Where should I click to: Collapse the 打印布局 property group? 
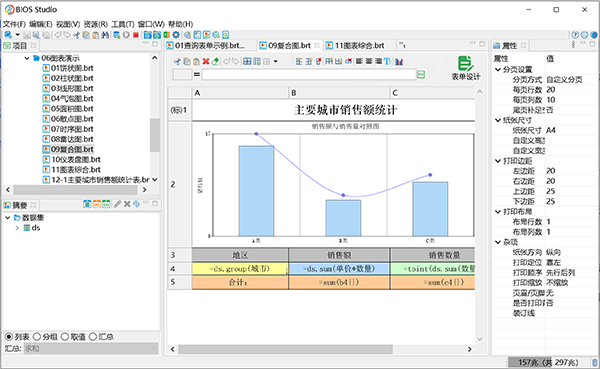point(498,212)
